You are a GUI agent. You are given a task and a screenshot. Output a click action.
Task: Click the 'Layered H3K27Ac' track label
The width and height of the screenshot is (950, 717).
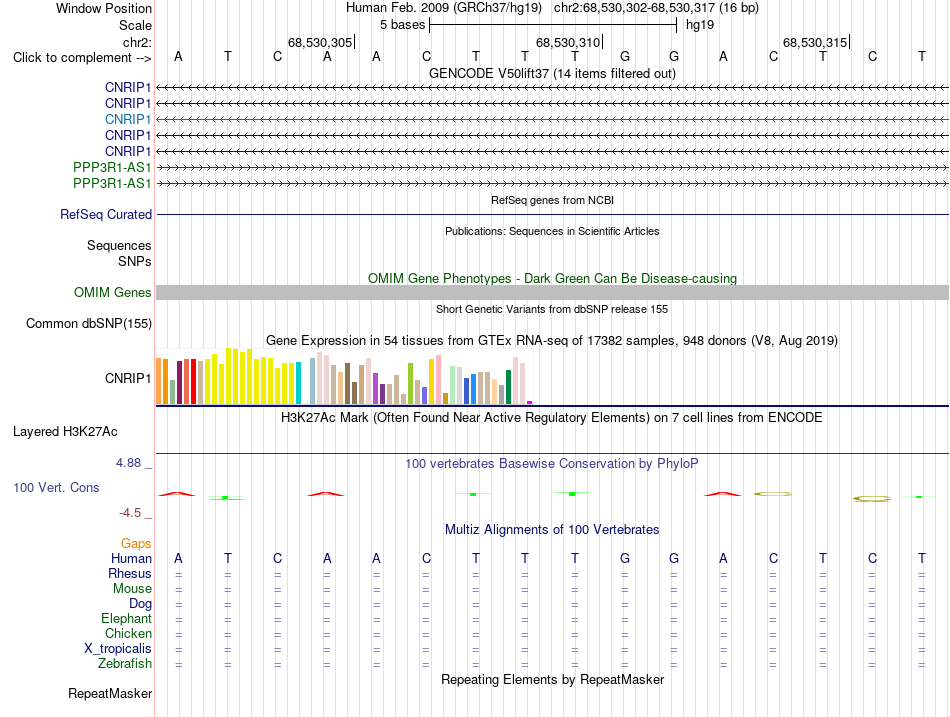(x=65, y=432)
